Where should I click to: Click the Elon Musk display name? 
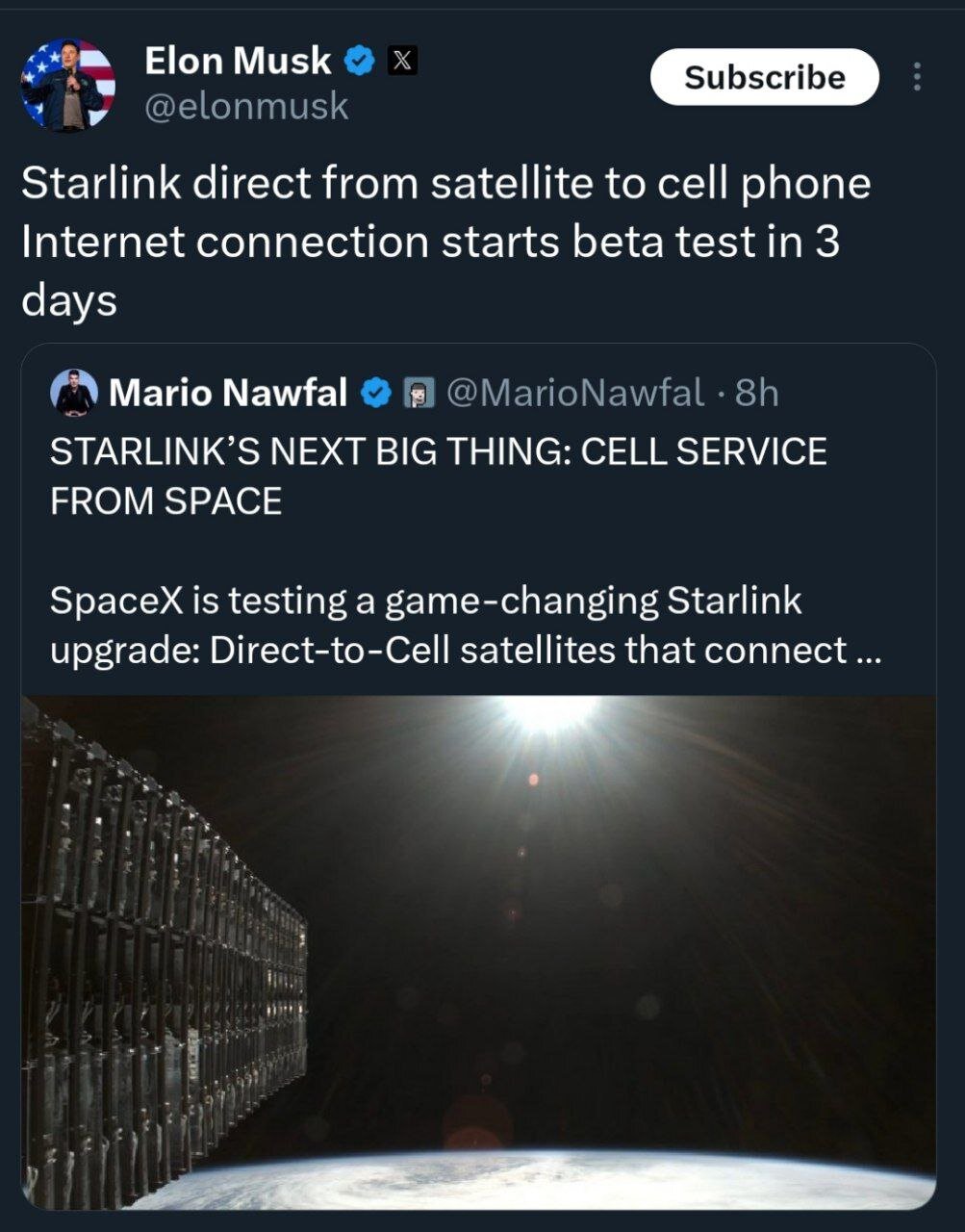238,61
